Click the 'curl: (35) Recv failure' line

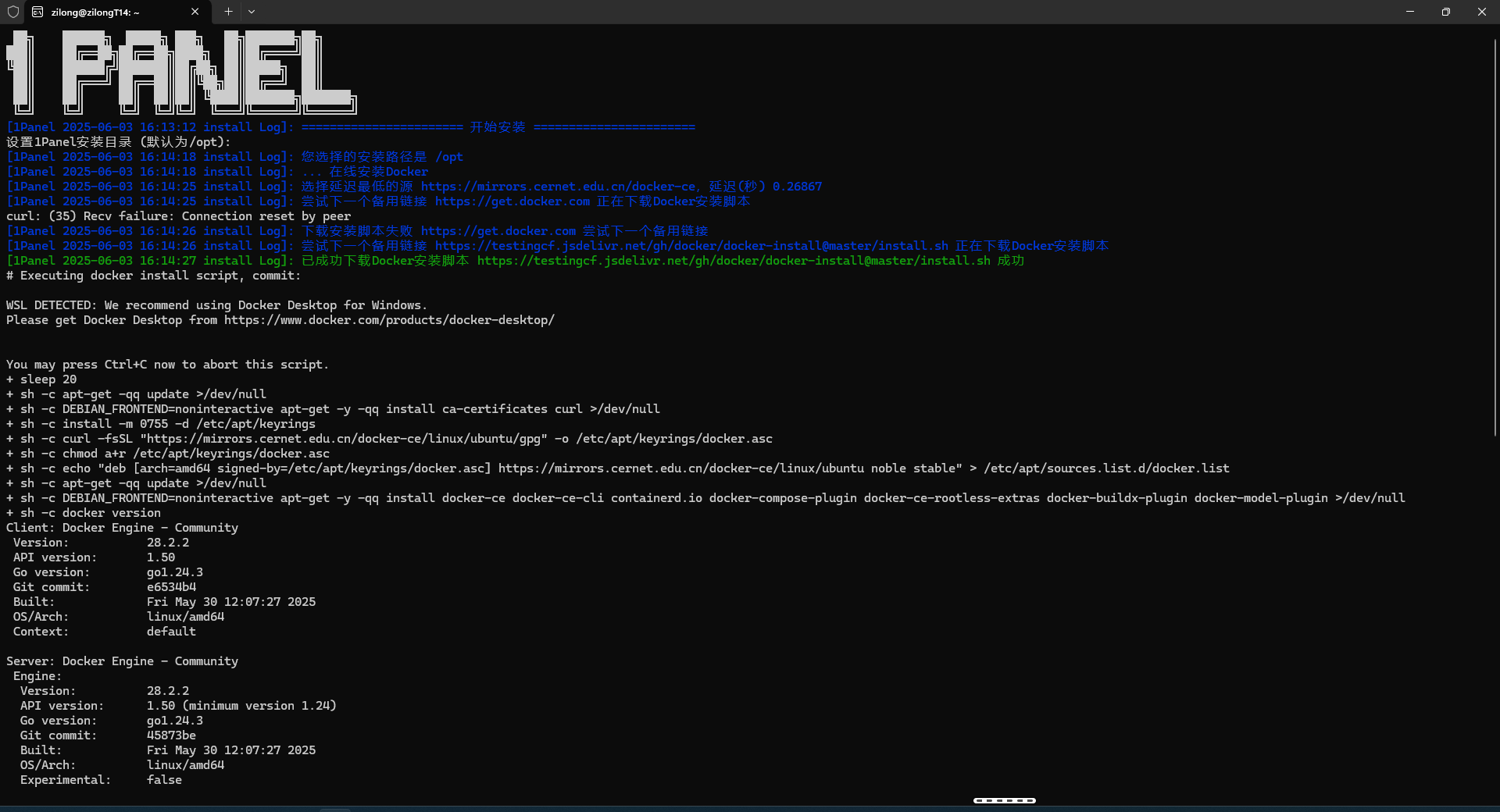pos(179,216)
